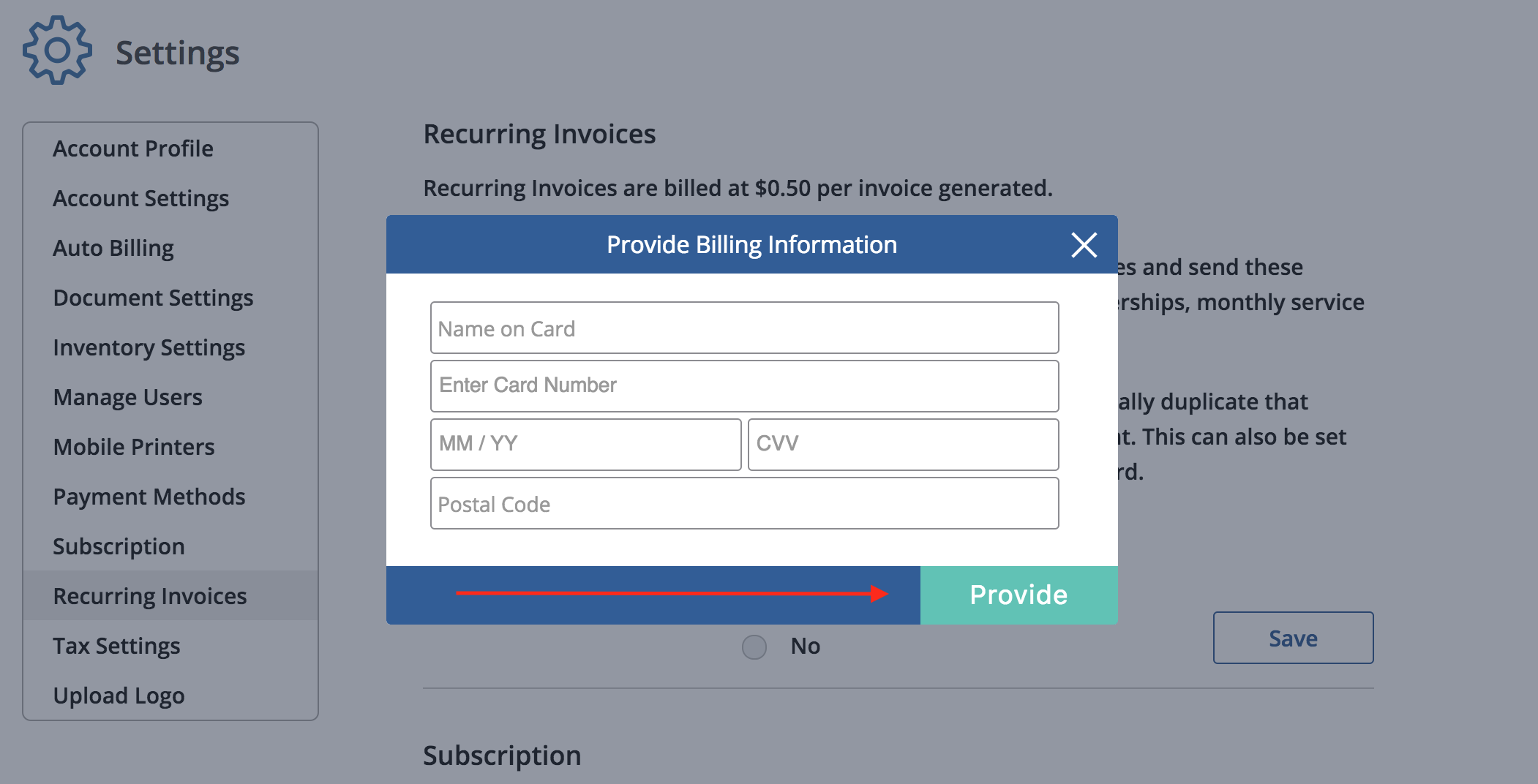Select Manage Users menu item
This screenshot has width=1538, height=784.
[x=127, y=397]
